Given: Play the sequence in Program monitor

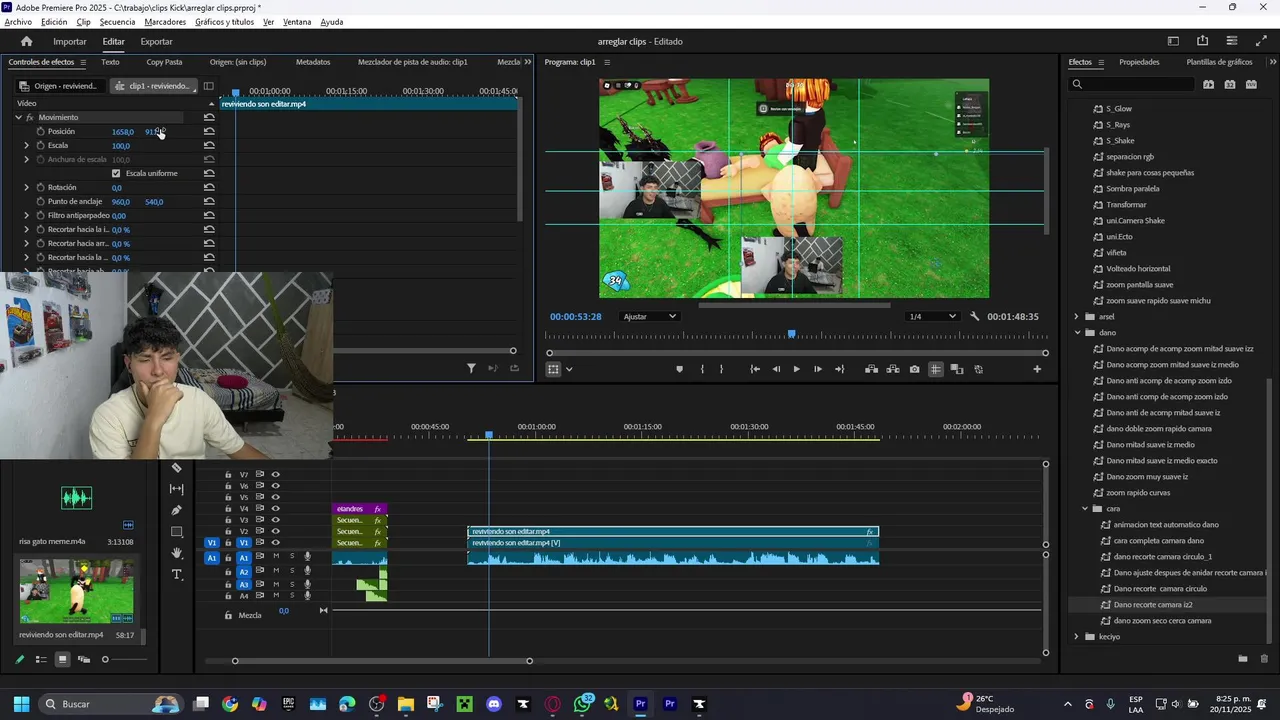Looking at the screenshot, I should [797, 369].
